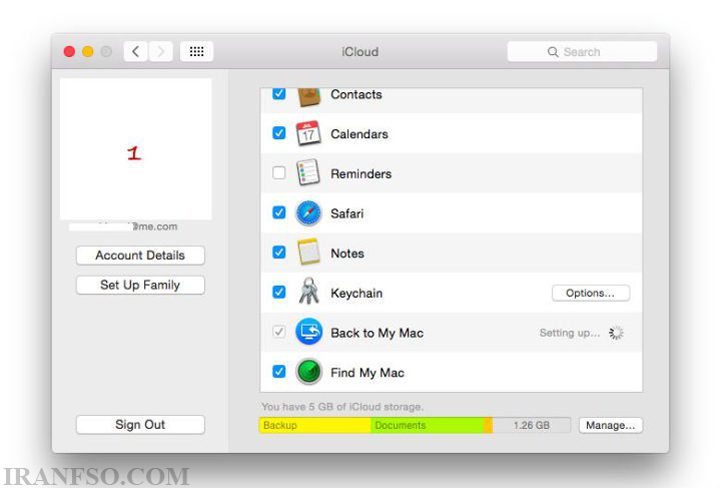Toggle the Back to My Mac checkbox
Viewport: 720px width, 488px height.
pos(279,331)
